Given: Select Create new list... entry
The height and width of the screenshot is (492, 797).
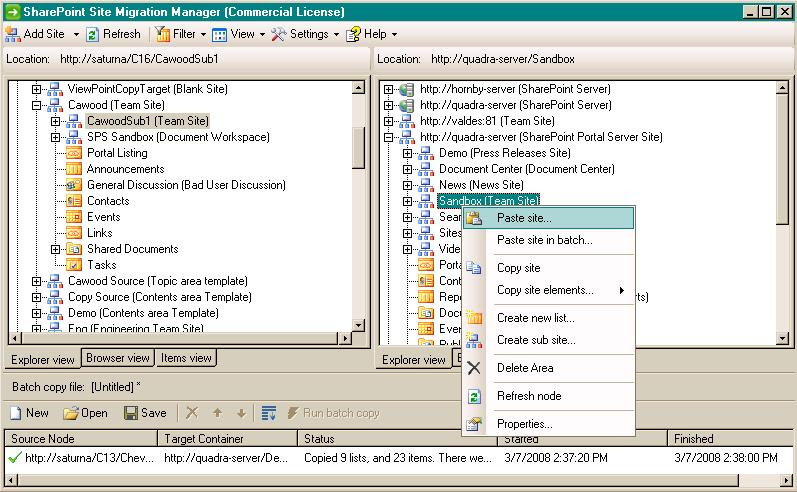Looking at the screenshot, I should tap(548, 318).
